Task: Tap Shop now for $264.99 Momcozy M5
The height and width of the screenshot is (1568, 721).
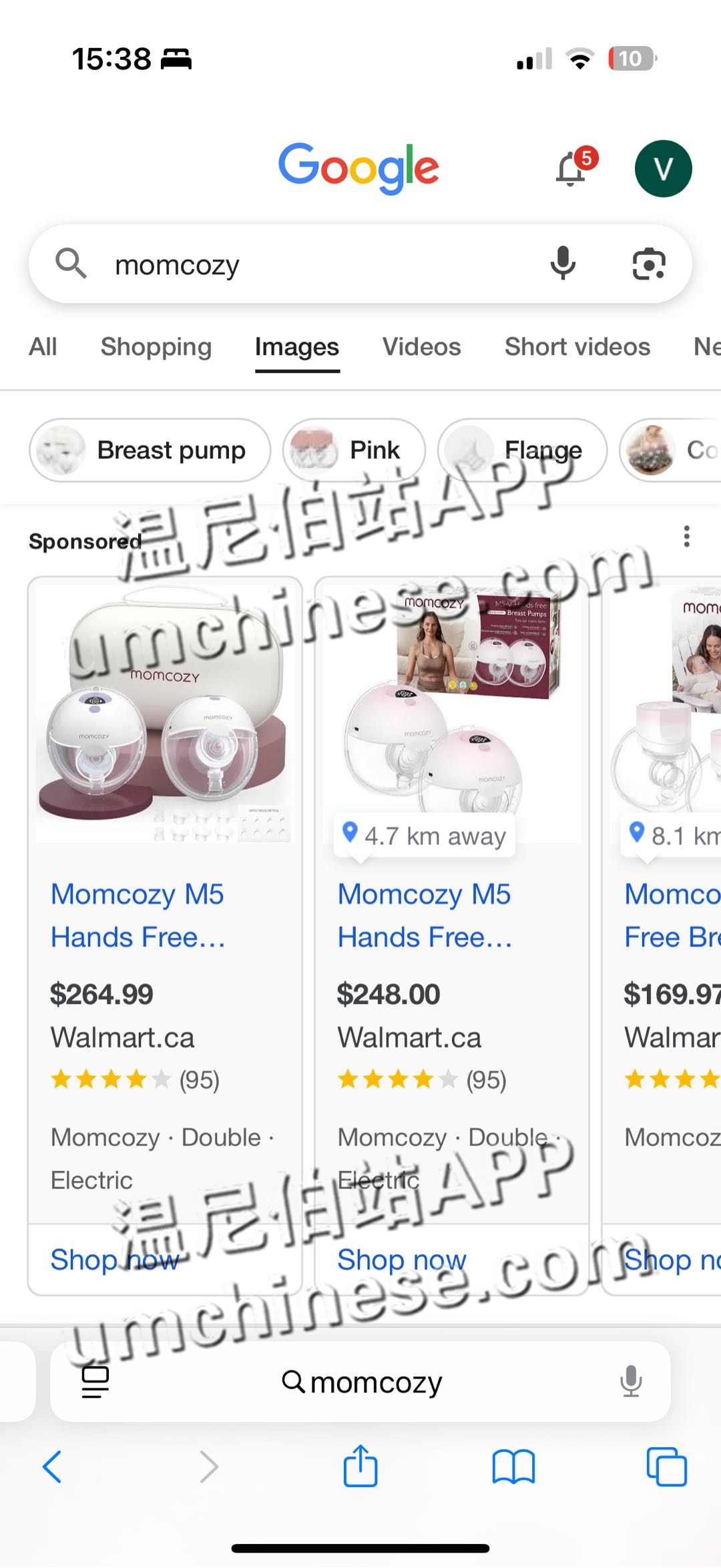Action: coord(115,1260)
